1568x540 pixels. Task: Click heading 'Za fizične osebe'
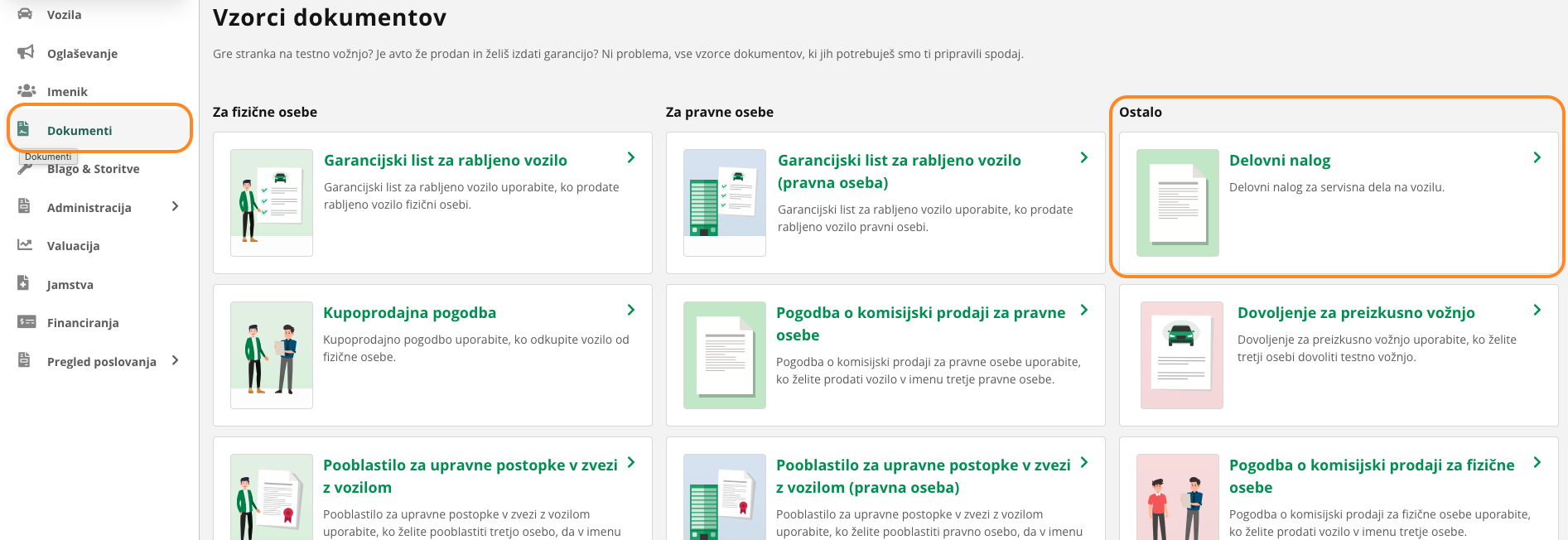[265, 112]
